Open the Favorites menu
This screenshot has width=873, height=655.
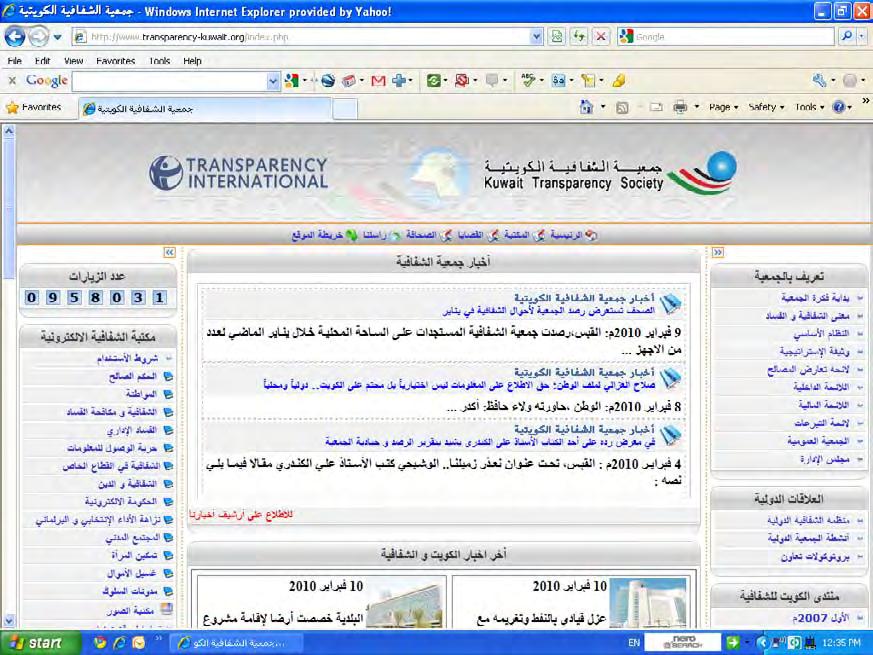click(x=116, y=61)
